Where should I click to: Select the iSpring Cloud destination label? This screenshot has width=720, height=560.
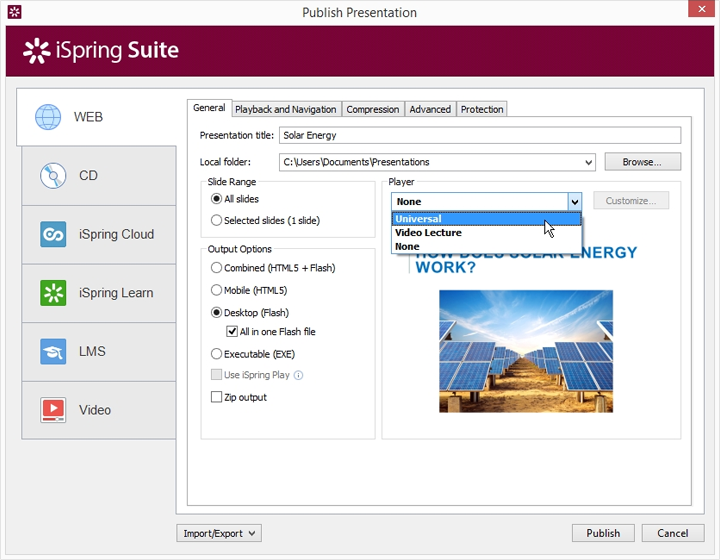(117, 235)
